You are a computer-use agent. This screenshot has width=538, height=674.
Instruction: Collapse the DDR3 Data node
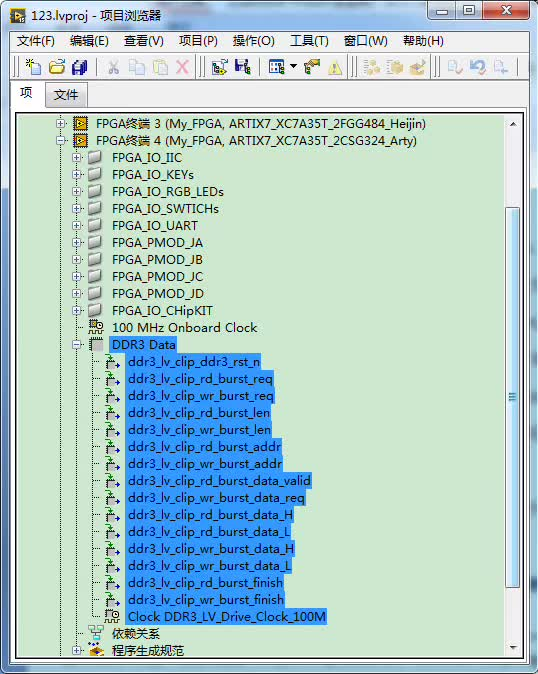tap(77, 344)
